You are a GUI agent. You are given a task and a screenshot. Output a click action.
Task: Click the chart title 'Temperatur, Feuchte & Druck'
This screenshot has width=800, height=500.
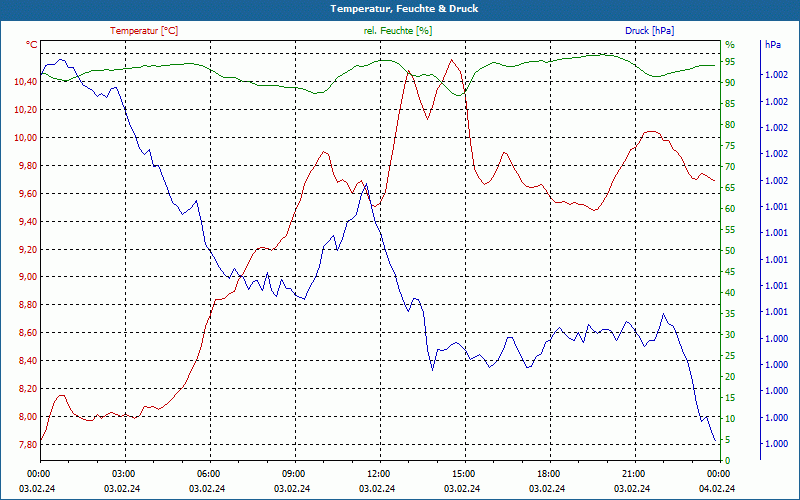pos(404,9)
